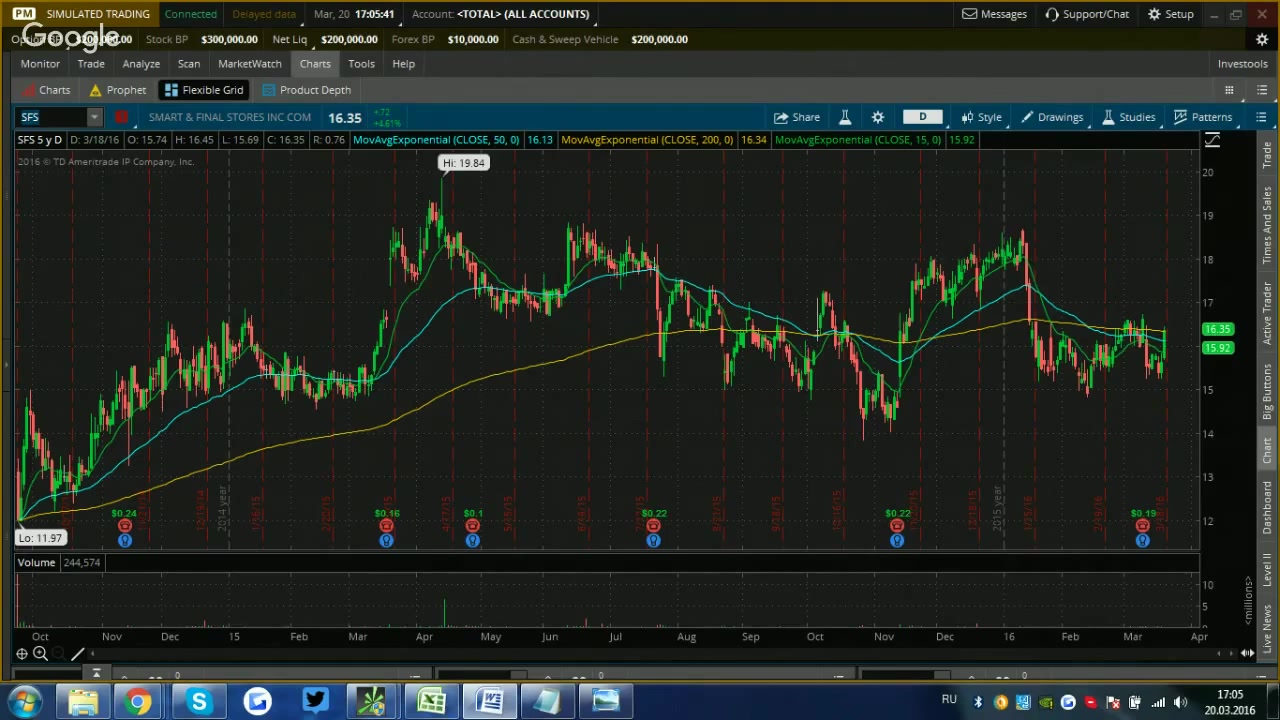Click the horizontal scroll arrows icon
The height and width of the screenshot is (720, 1280).
point(1247,654)
